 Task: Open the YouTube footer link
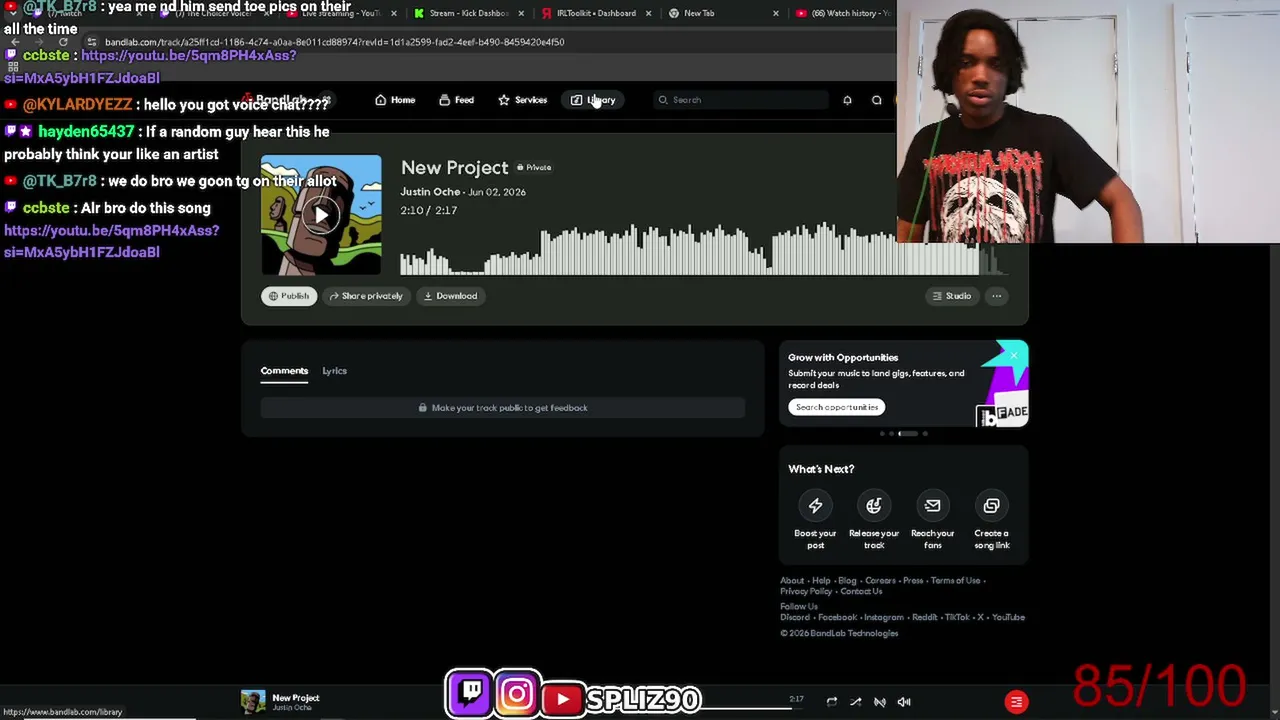click(x=1008, y=618)
